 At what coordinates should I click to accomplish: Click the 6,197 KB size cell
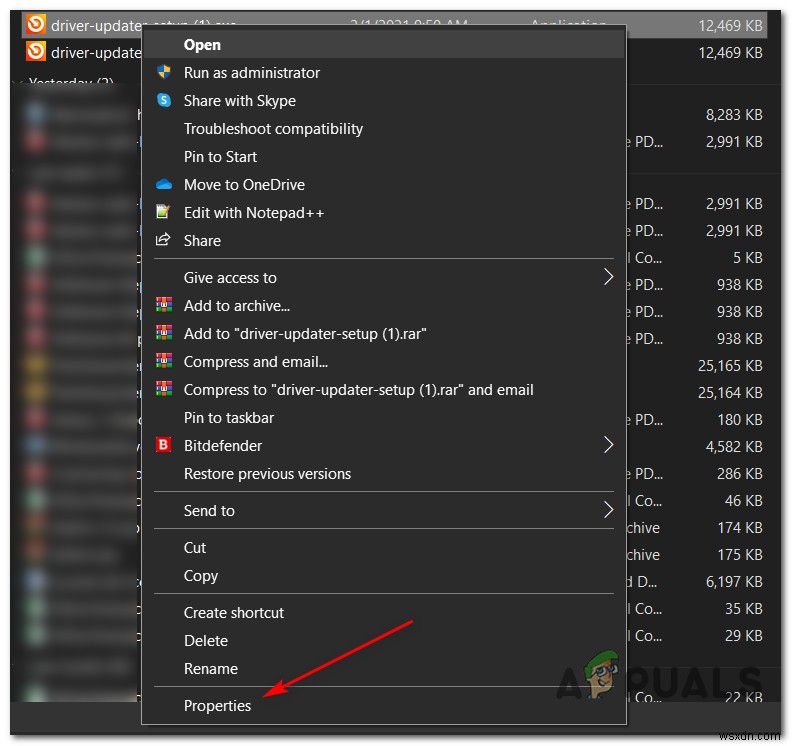click(x=734, y=581)
